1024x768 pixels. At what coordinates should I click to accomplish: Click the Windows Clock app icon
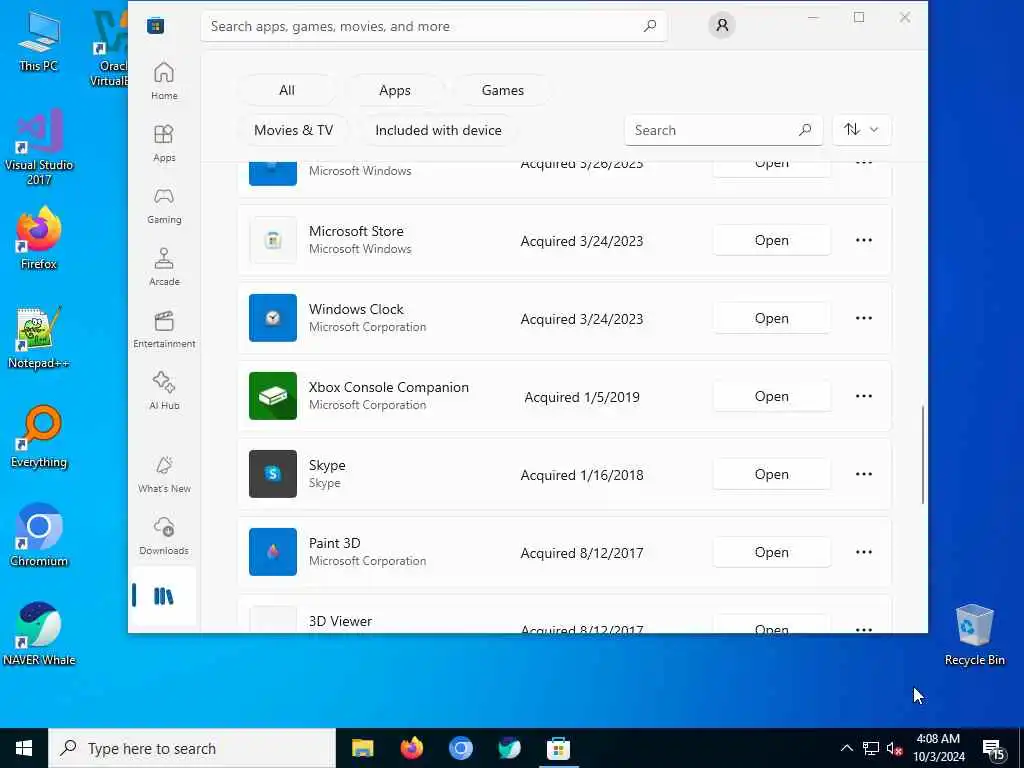pyautogui.click(x=273, y=318)
